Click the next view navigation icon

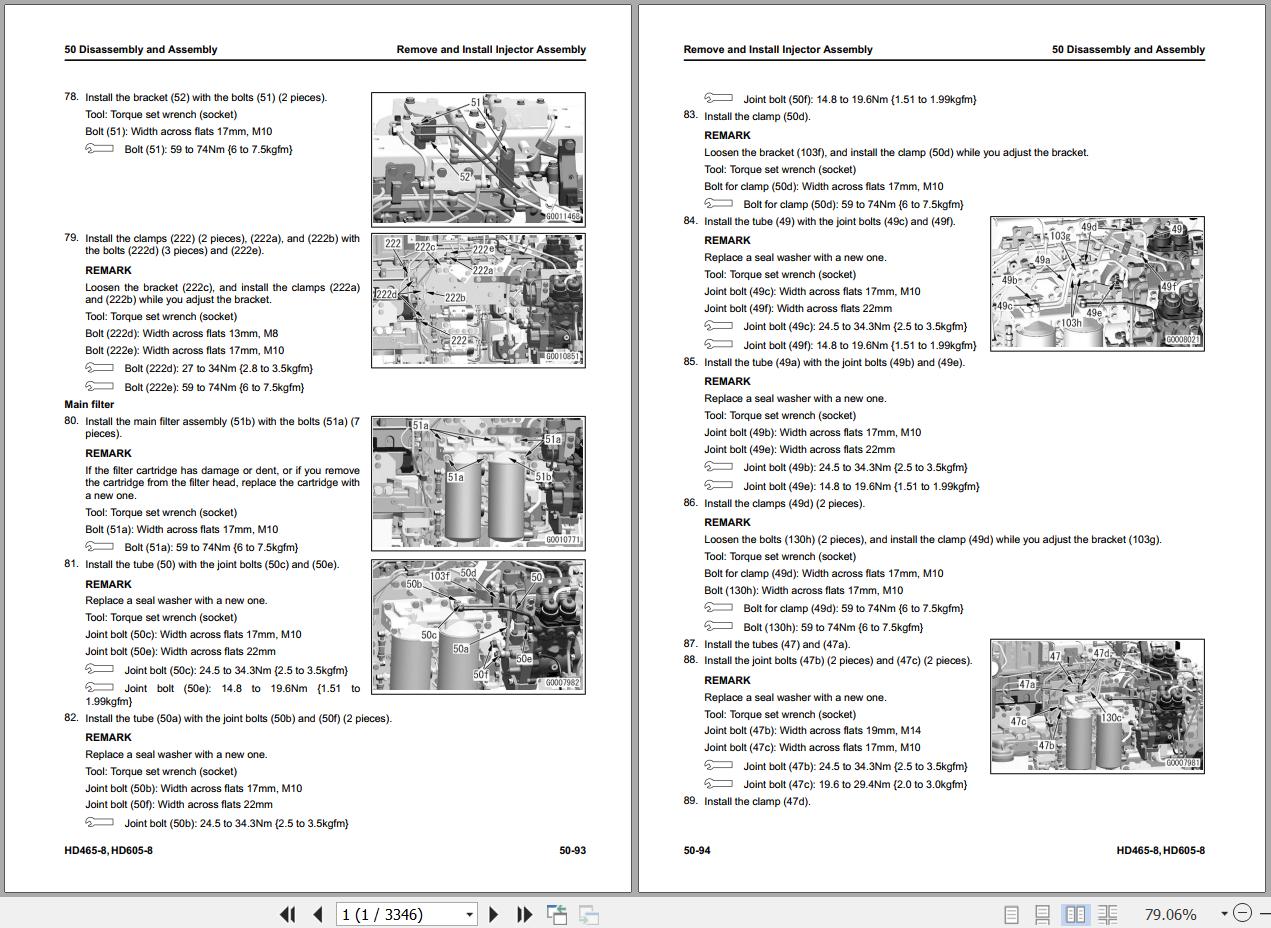589,914
